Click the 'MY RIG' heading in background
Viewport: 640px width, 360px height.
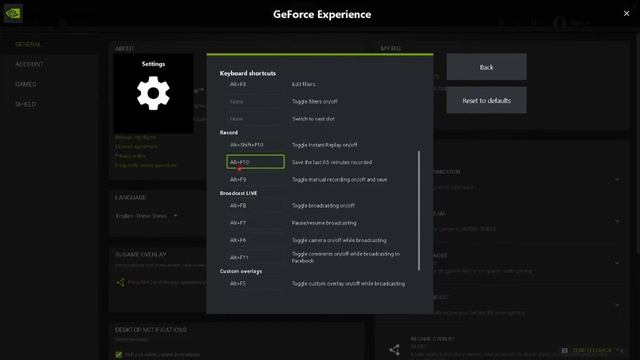point(390,49)
